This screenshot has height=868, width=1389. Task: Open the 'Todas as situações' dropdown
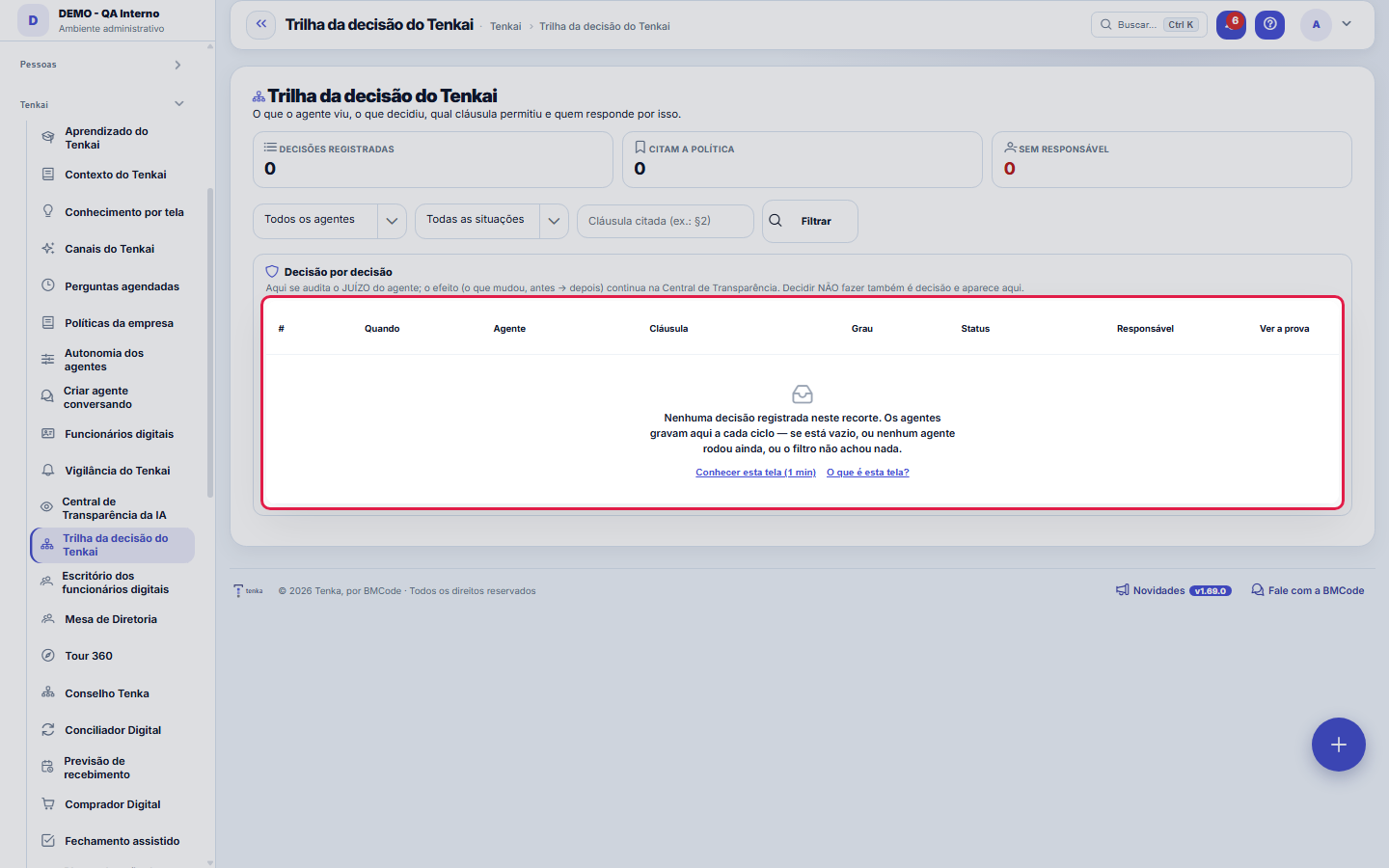click(492, 221)
